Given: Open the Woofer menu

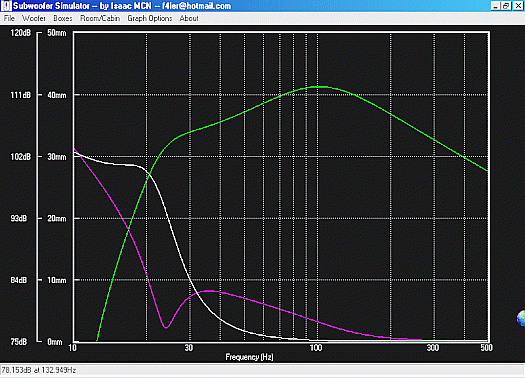Looking at the screenshot, I should (x=34, y=18).
